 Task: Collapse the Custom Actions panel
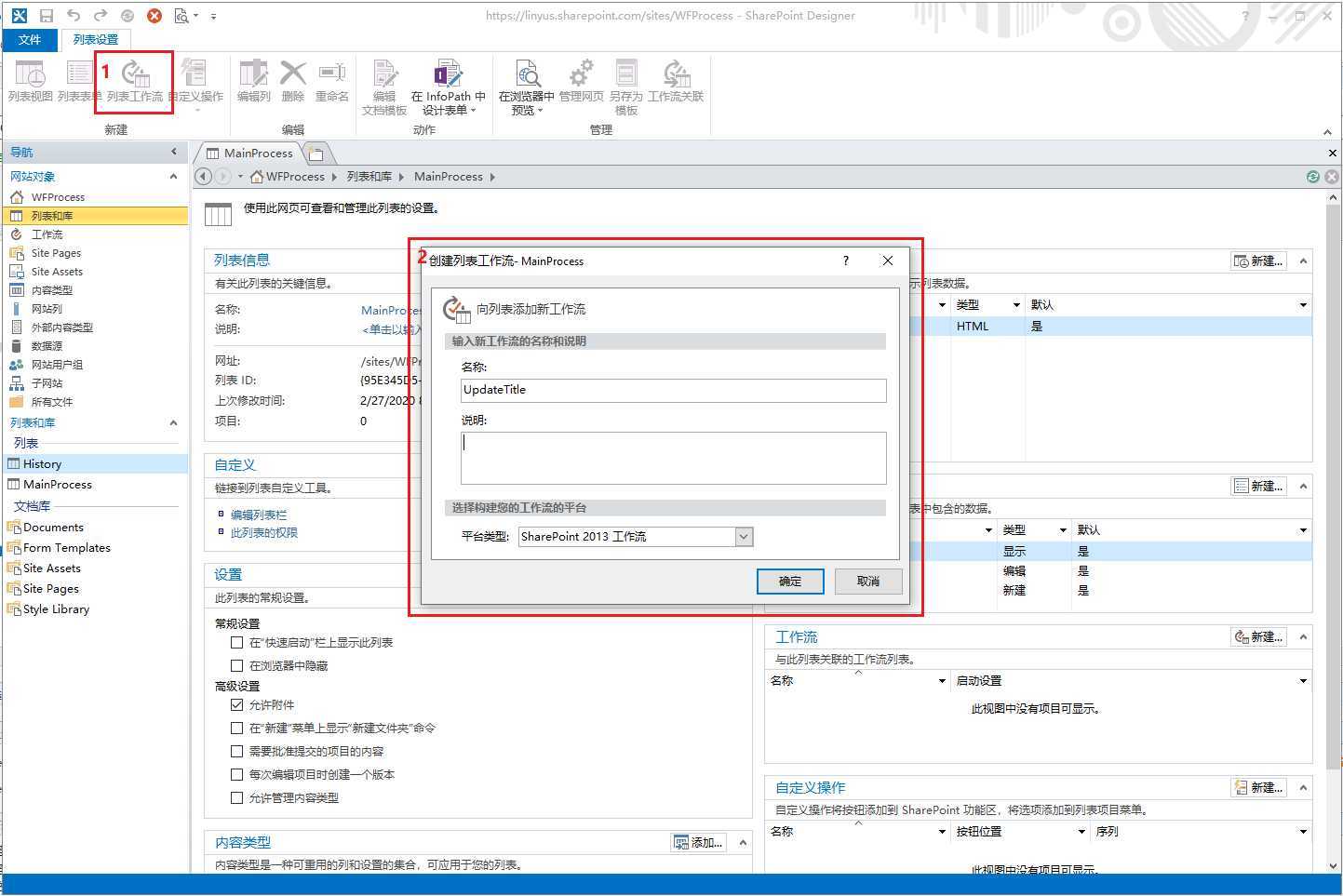point(1303,787)
